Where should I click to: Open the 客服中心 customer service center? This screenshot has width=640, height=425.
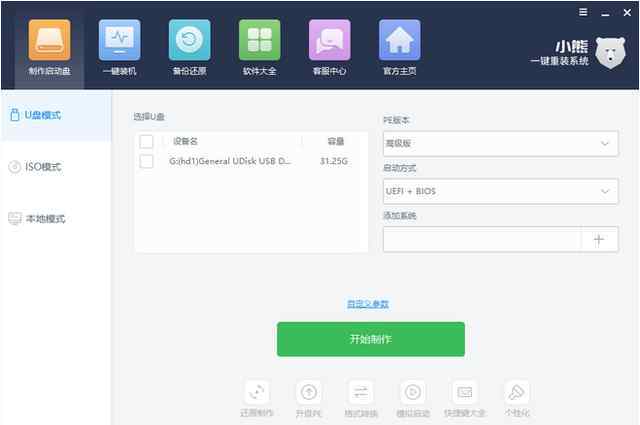point(329,48)
